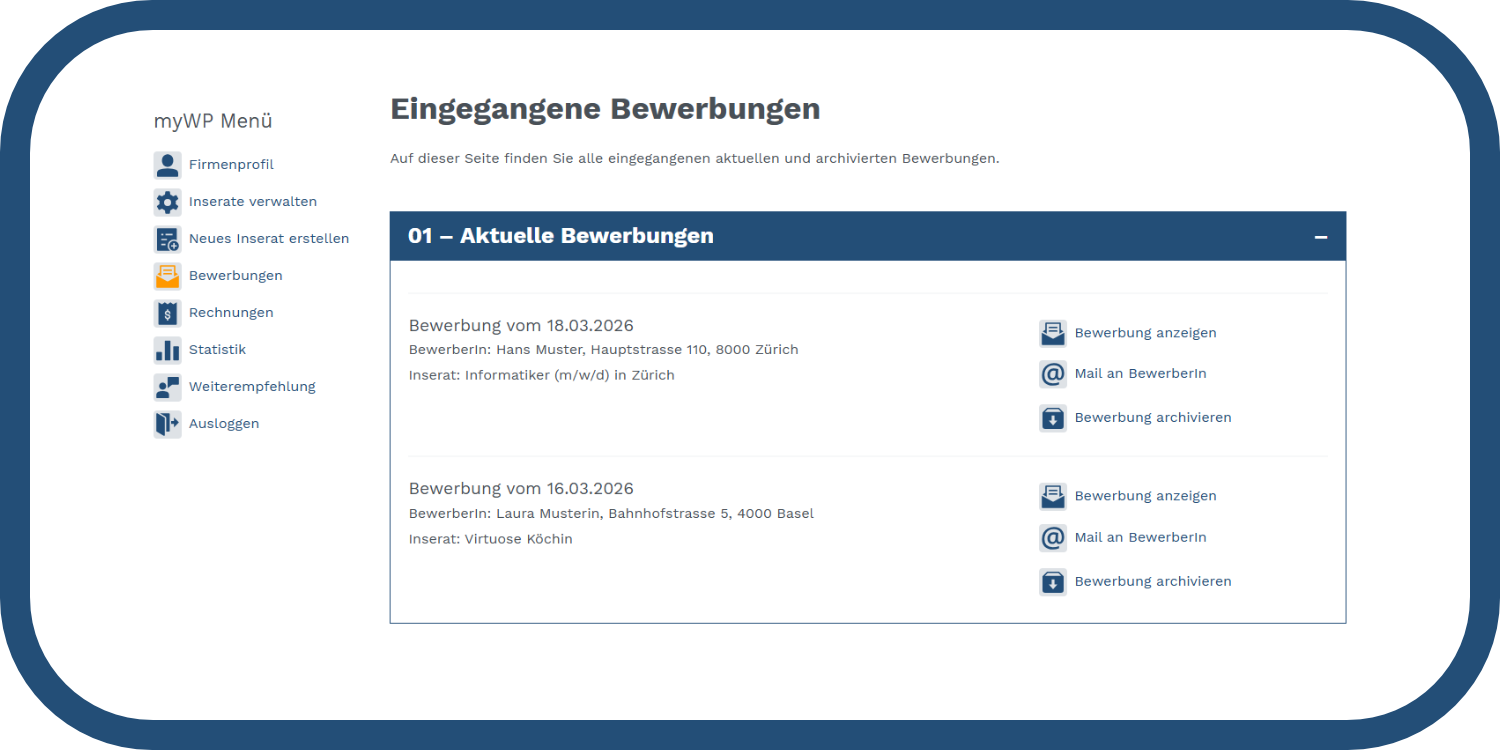
Task: Click the Ausloggen door icon
Action: pos(167,424)
